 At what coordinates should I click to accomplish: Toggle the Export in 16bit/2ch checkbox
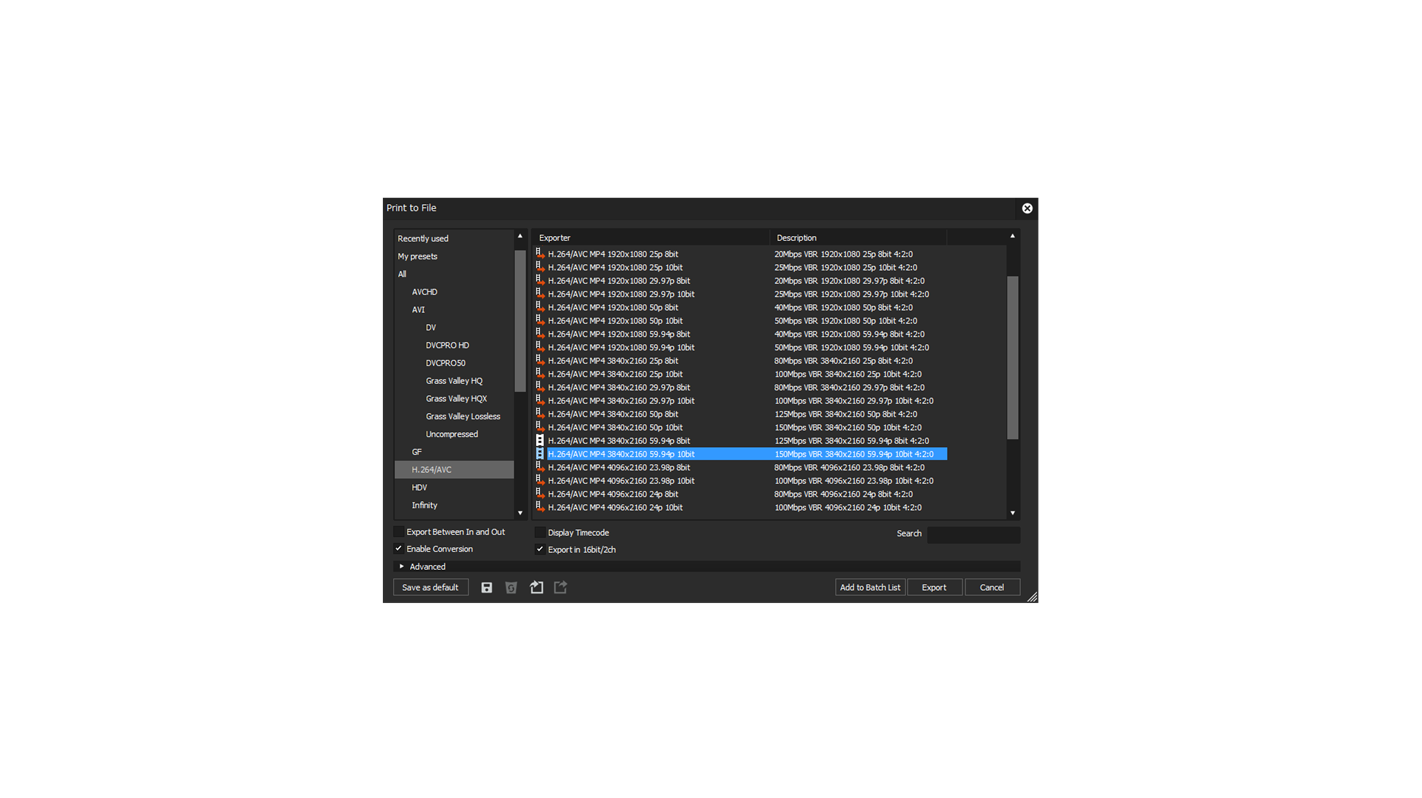coord(540,550)
